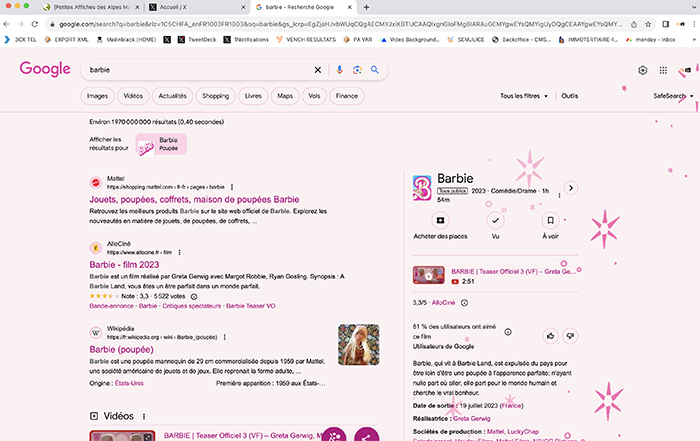Screen dimensions: 700x441
Task: Go back with browser back arrow
Action: click(6, 24)
